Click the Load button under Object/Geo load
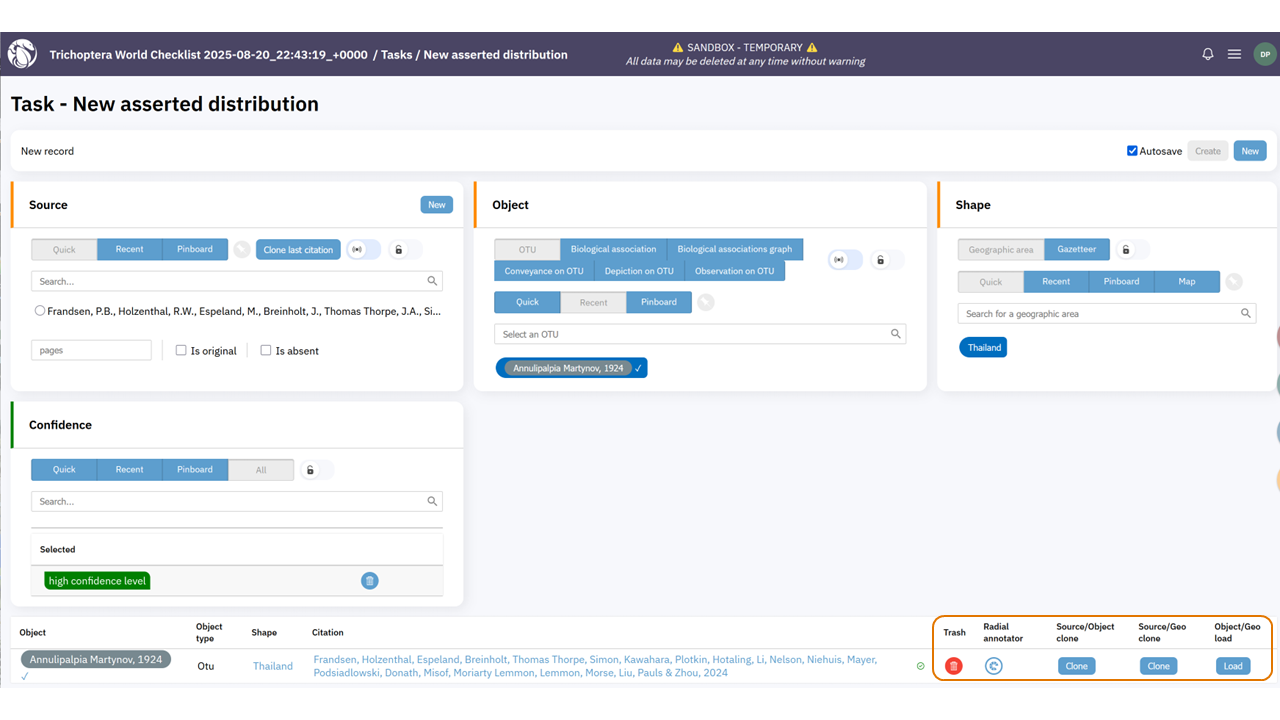1280x720 pixels. 1233,666
